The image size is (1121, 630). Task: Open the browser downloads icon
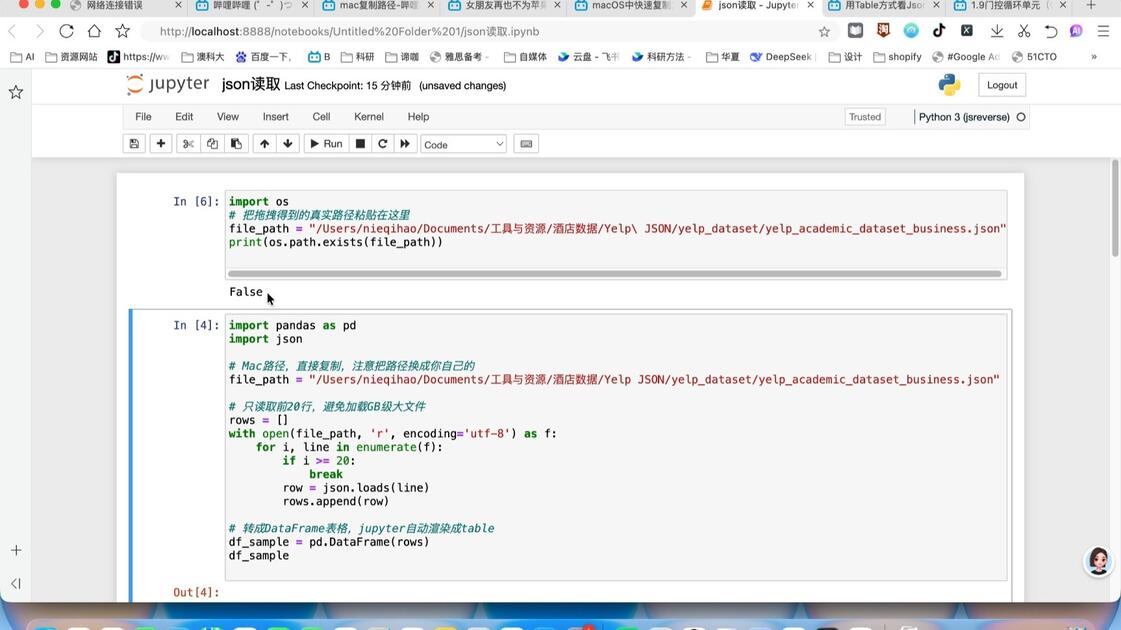click(997, 31)
